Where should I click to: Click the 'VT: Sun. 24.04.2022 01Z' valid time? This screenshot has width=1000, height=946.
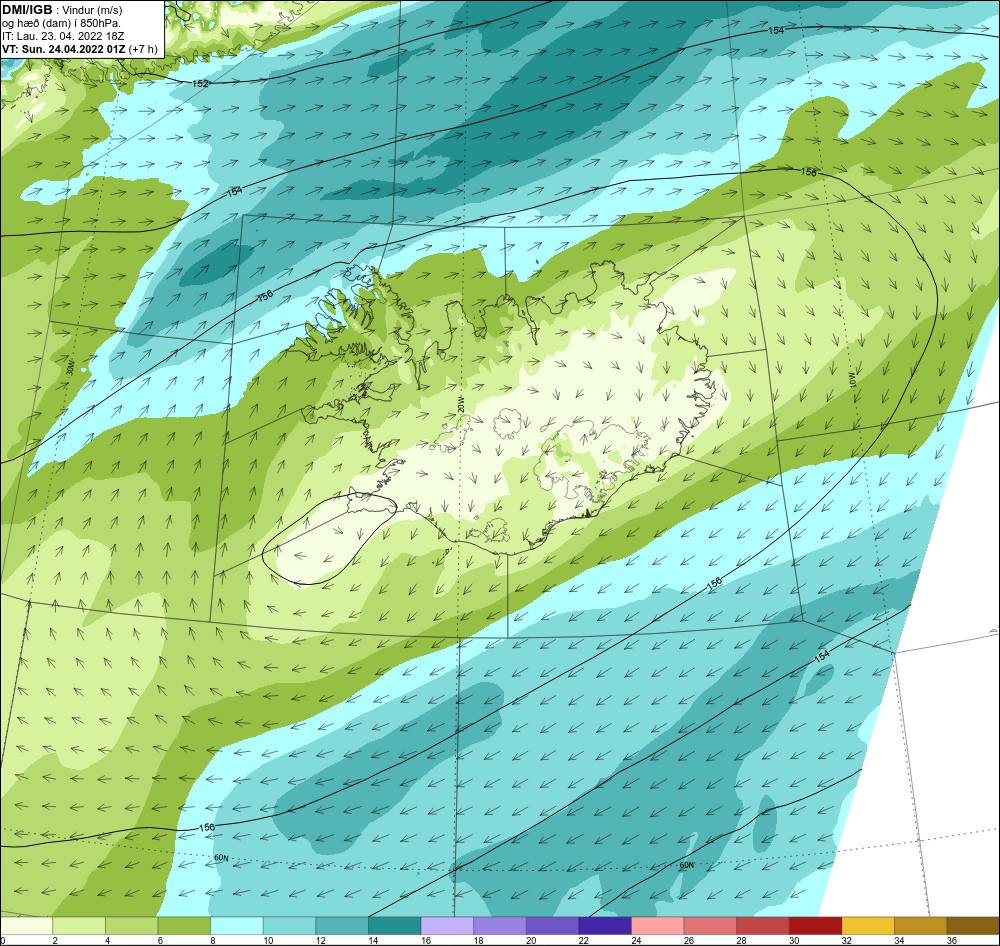point(63,49)
